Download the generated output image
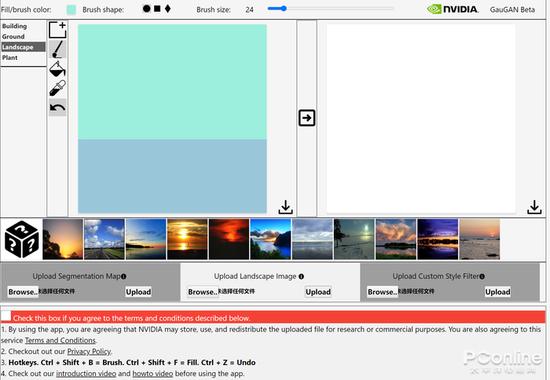Image resolution: width=550 pixels, height=380 pixels. point(534,207)
